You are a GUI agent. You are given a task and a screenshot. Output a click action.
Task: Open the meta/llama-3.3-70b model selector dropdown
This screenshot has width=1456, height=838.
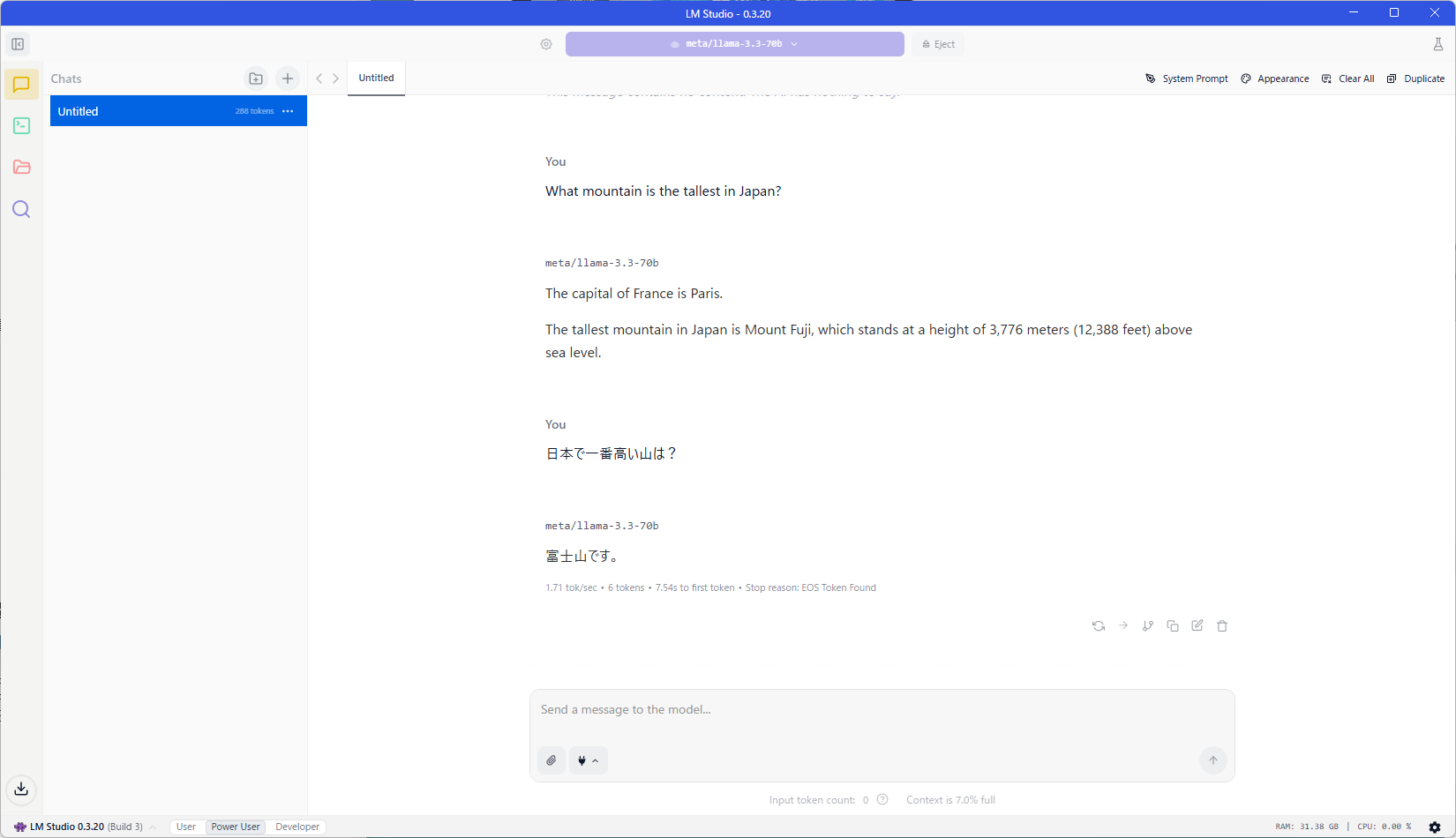click(x=734, y=44)
